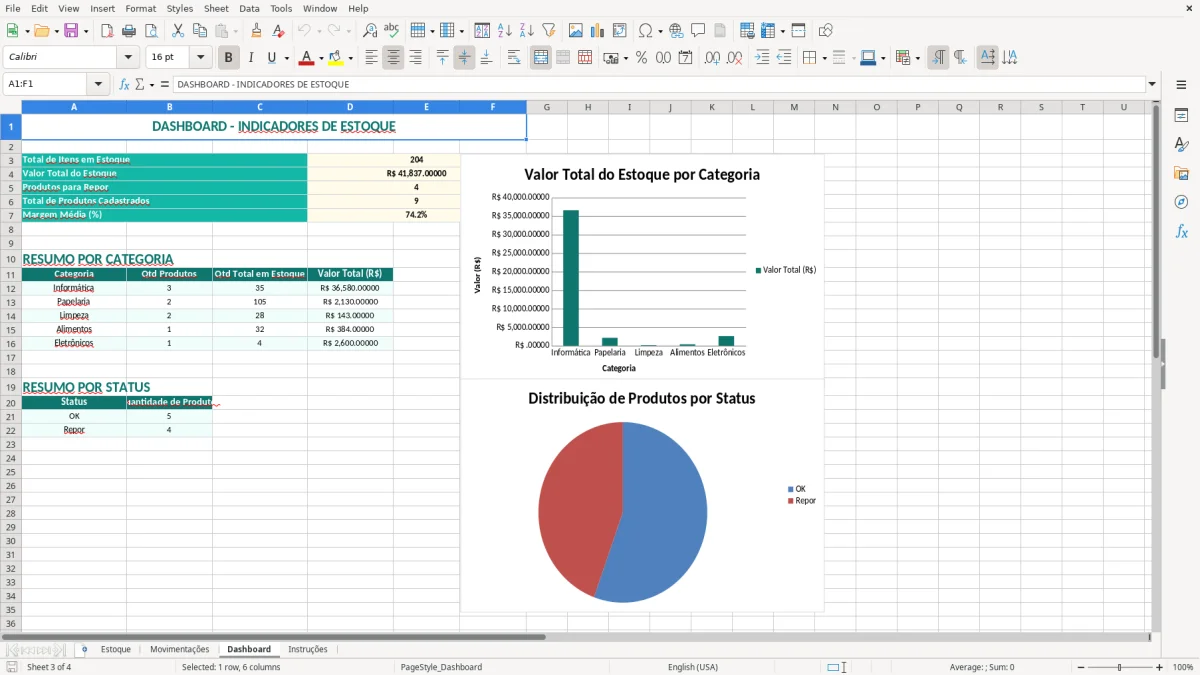Sort descending with the Z-A icon

526,31
